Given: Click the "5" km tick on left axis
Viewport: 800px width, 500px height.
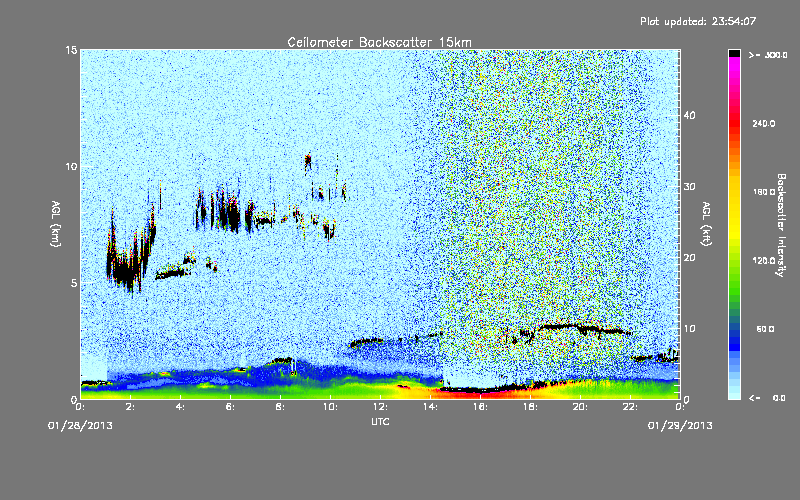Looking at the screenshot, I should [74, 283].
